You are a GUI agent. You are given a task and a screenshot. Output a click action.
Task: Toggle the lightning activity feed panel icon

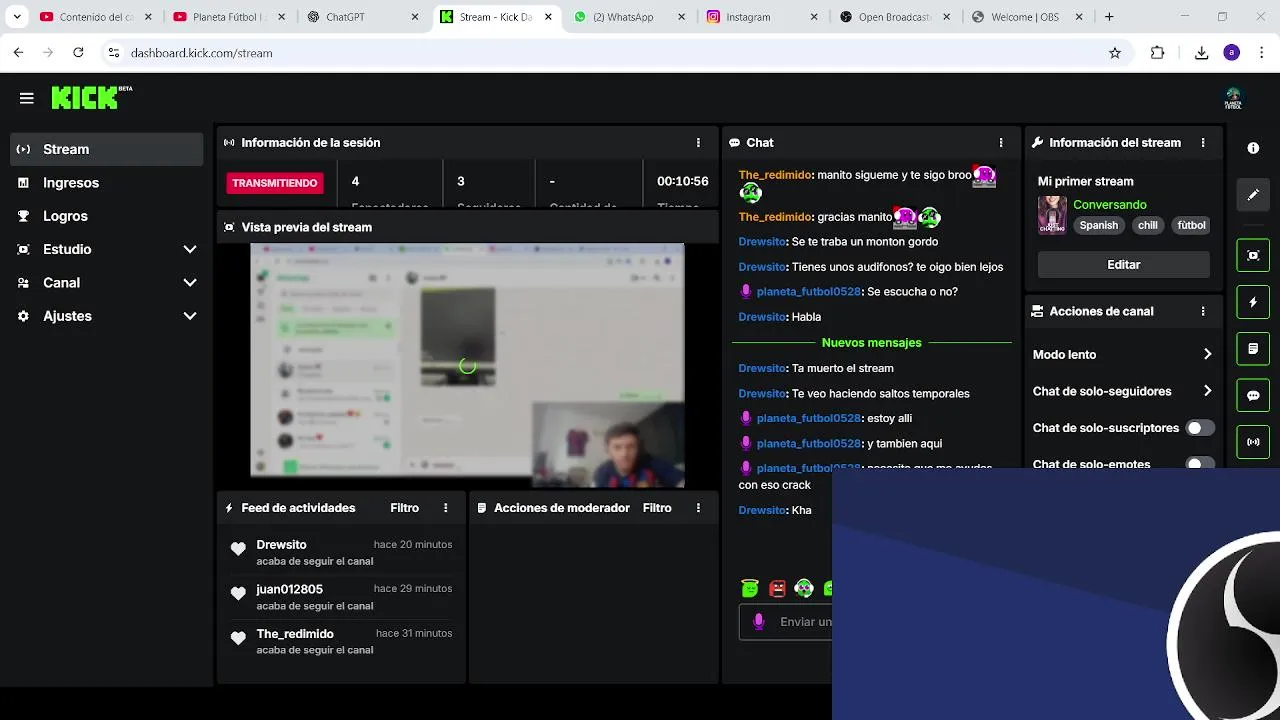pos(1253,302)
